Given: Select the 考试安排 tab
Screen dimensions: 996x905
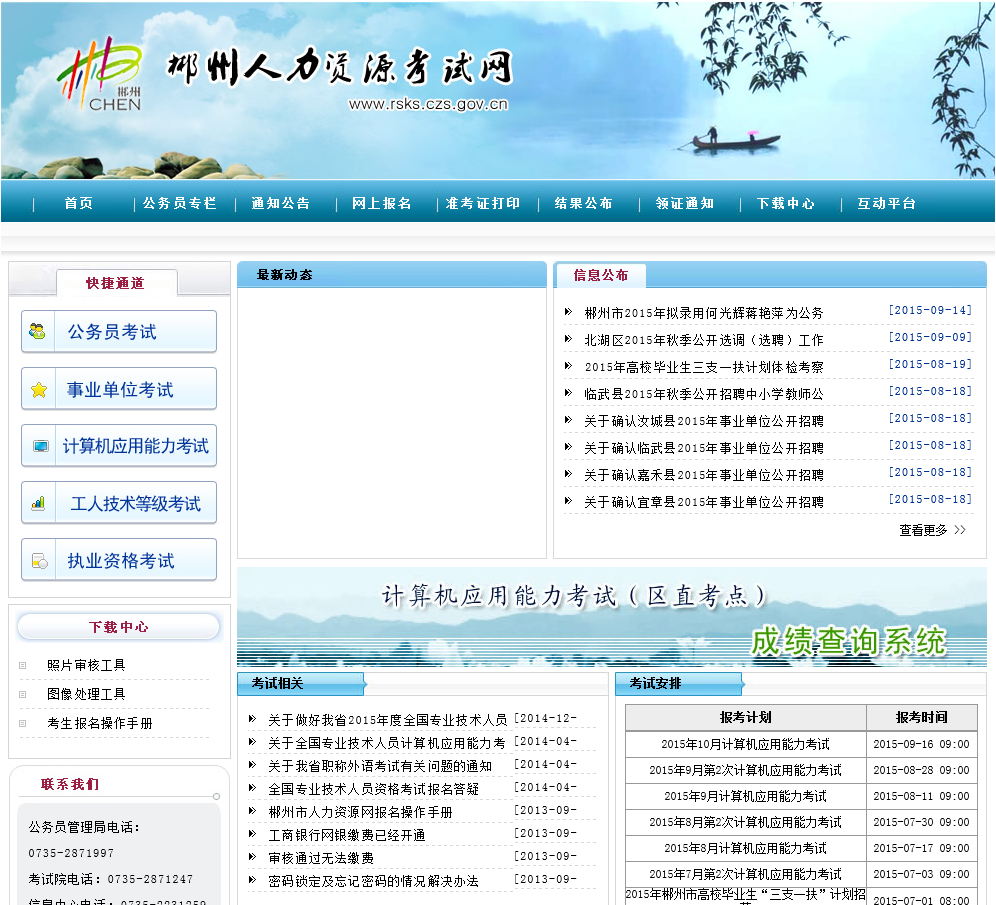Looking at the screenshot, I should (x=678, y=683).
